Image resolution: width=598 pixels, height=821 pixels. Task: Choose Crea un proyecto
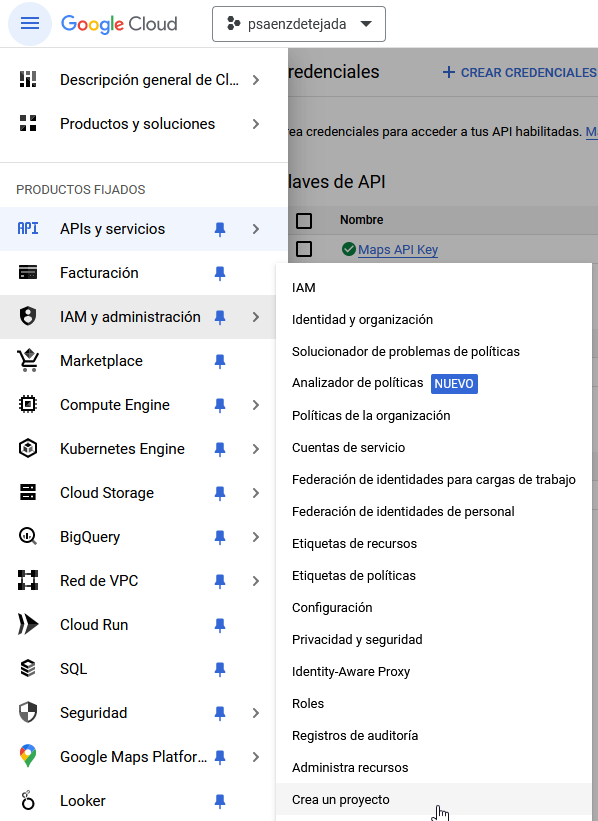click(x=434, y=800)
